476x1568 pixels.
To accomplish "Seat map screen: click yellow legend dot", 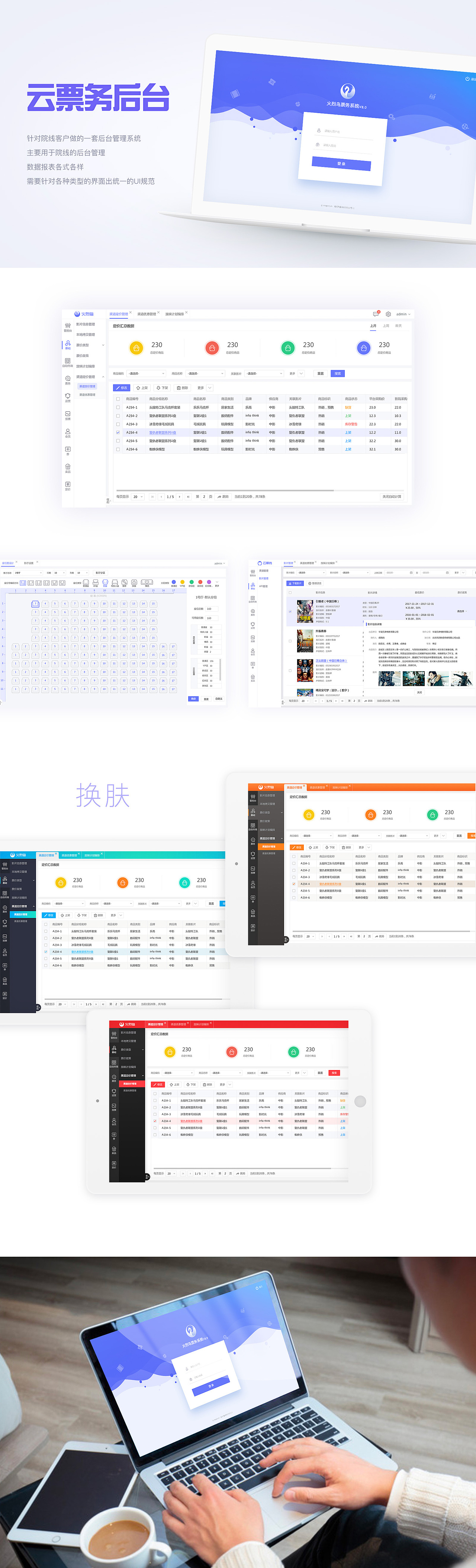I will (x=183, y=582).
